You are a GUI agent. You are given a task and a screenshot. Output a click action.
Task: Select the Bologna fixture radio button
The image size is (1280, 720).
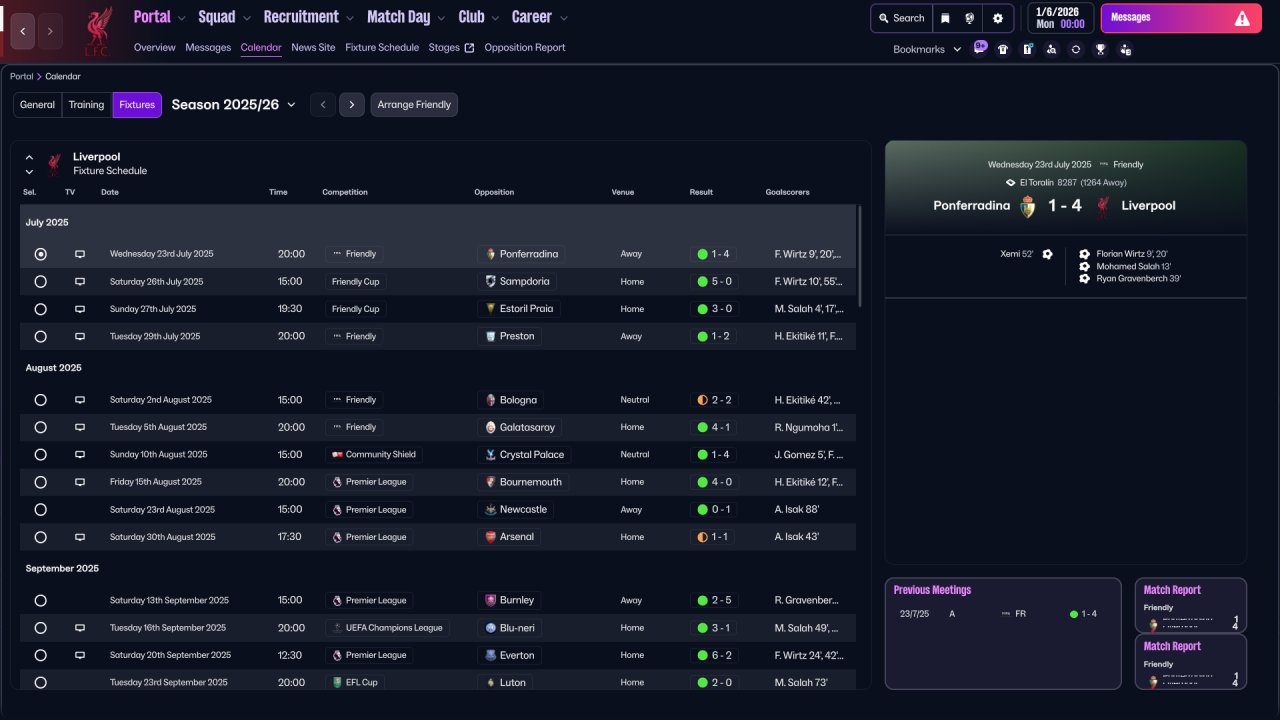point(40,400)
